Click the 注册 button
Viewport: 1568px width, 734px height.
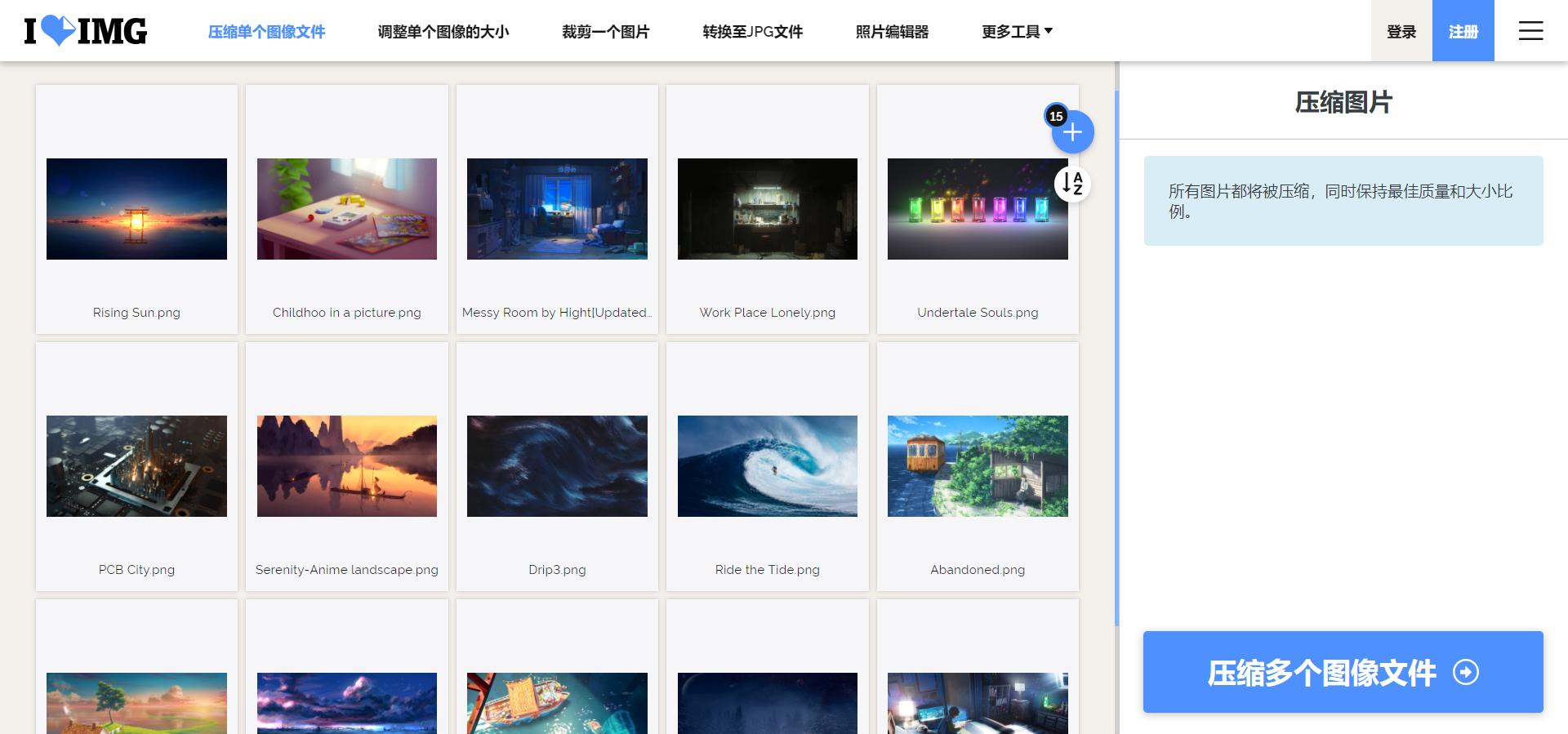point(1463,31)
